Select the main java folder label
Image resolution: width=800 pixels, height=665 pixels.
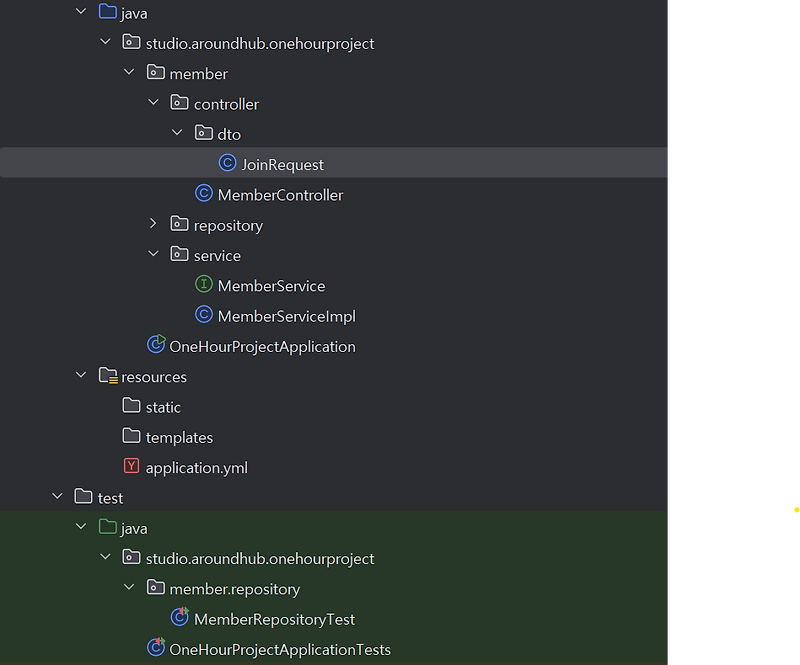(x=134, y=14)
